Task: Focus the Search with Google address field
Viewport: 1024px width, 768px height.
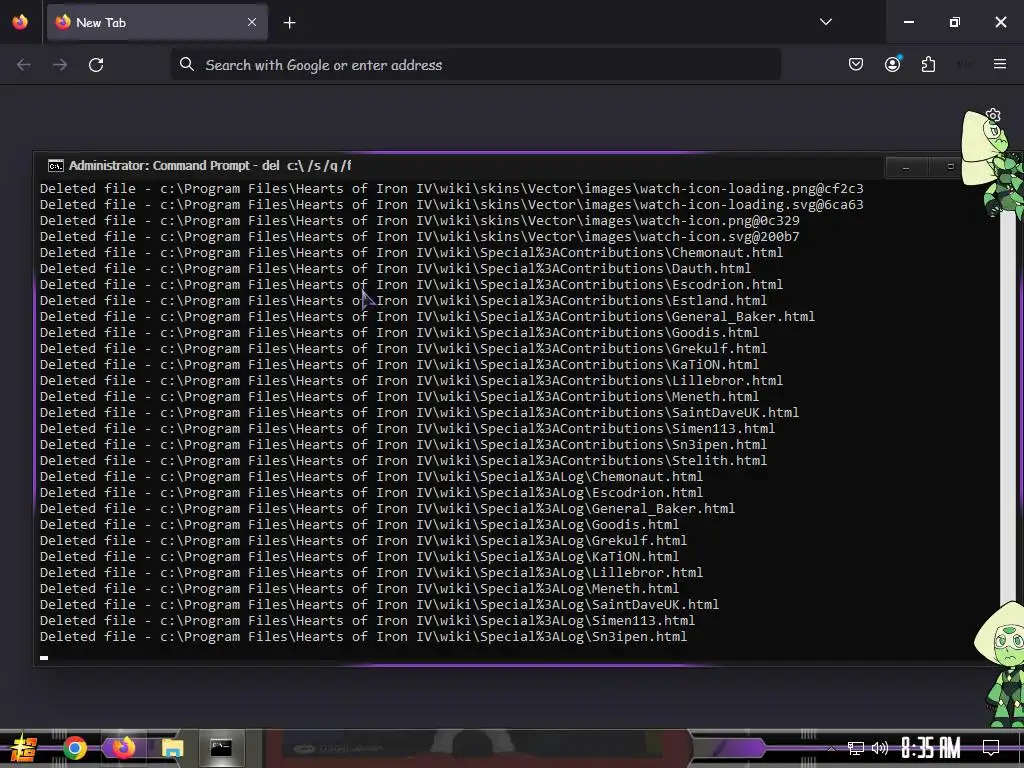Action: click(x=475, y=64)
